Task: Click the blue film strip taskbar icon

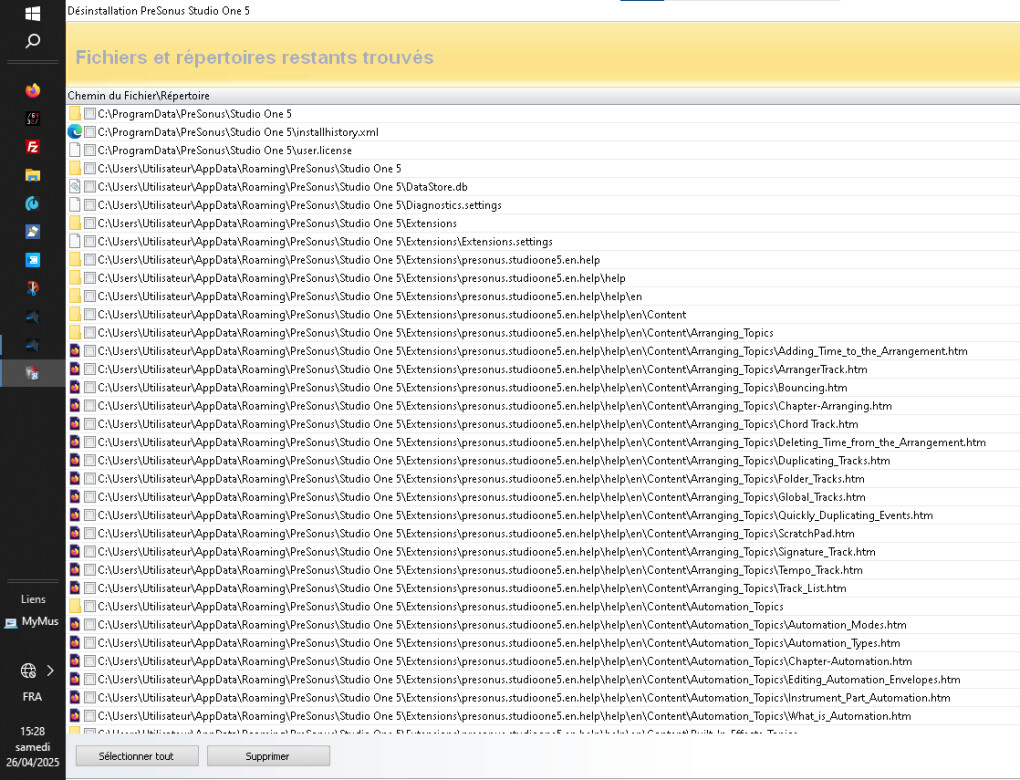Action: tap(33, 260)
